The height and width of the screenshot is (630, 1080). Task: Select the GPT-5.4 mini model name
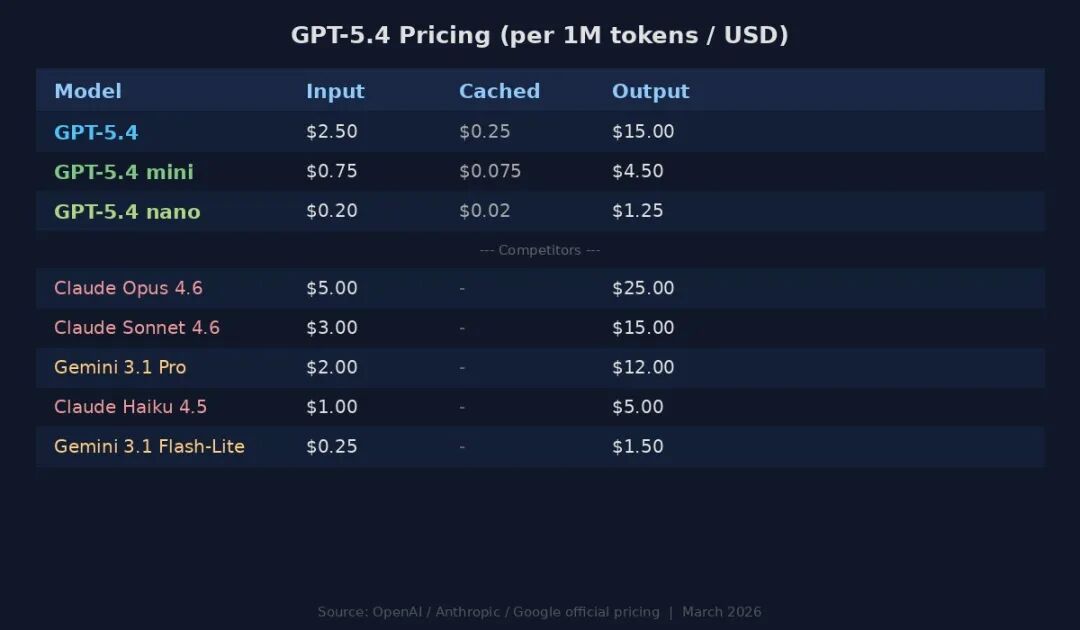click(124, 172)
